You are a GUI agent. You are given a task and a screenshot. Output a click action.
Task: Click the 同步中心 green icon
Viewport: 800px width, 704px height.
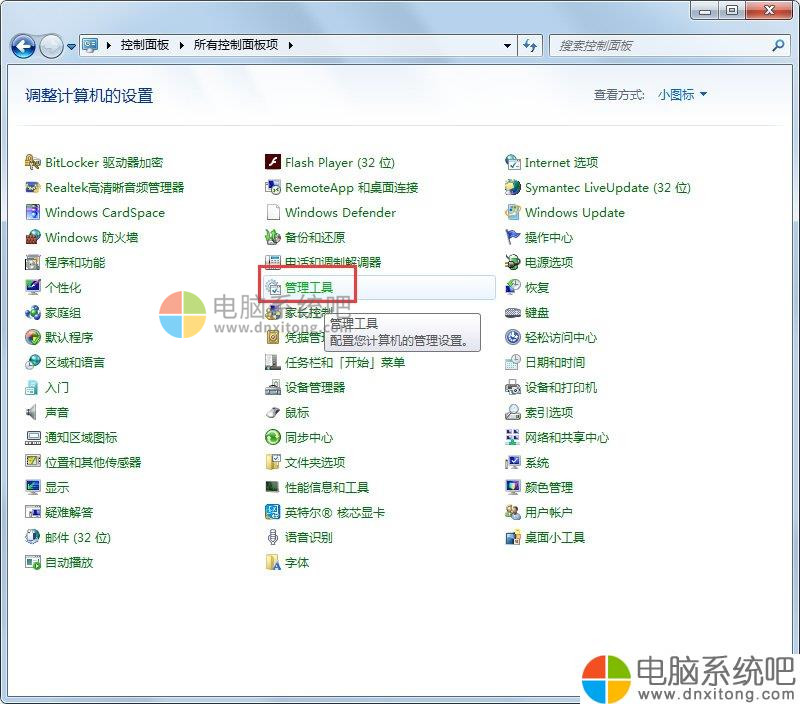[273, 438]
